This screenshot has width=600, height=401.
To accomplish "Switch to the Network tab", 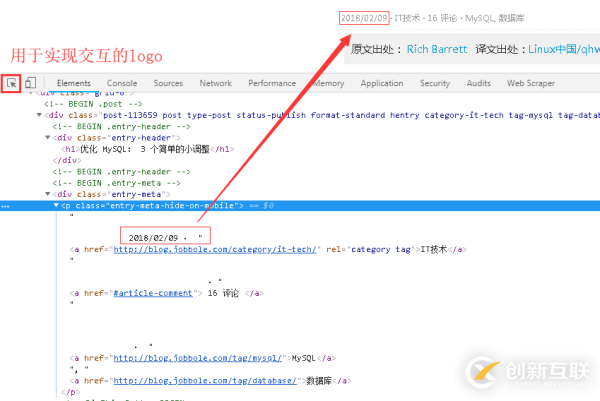I will click(x=216, y=83).
